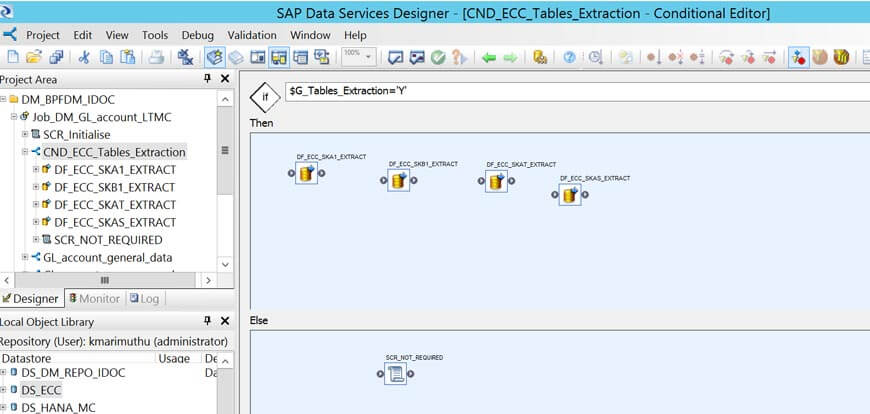The image size is (870, 414).
Task: Click the Paste clipboard icon
Action: (128, 57)
